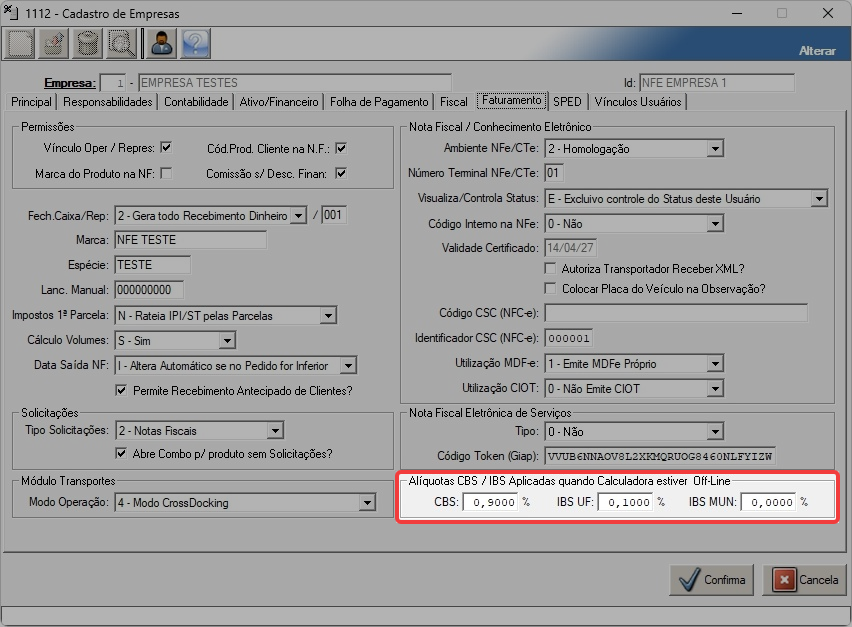This screenshot has height=627, width=852.
Task: Open the Fech.Caixa/Rep dropdown
Action: tap(298, 216)
